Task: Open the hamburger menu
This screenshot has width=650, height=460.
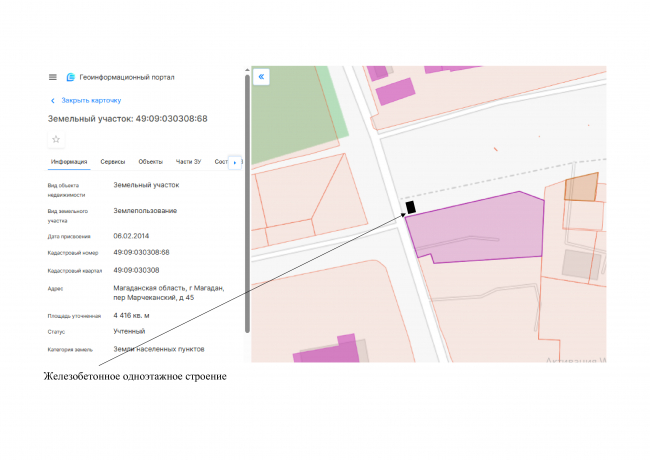Action: (53, 77)
